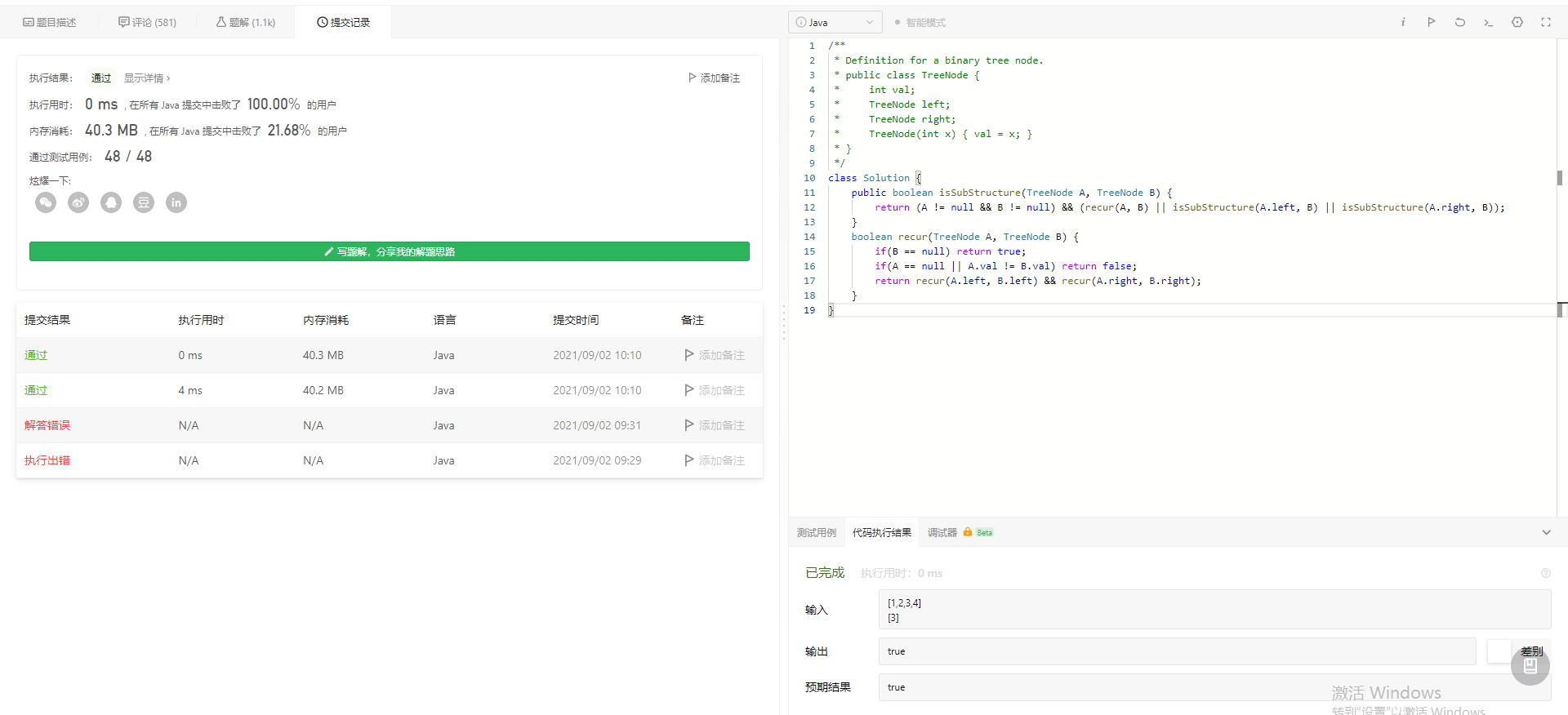The image size is (1568, 715).
Task: Click the help icon beside 已完成
Action: (1545, 573)
